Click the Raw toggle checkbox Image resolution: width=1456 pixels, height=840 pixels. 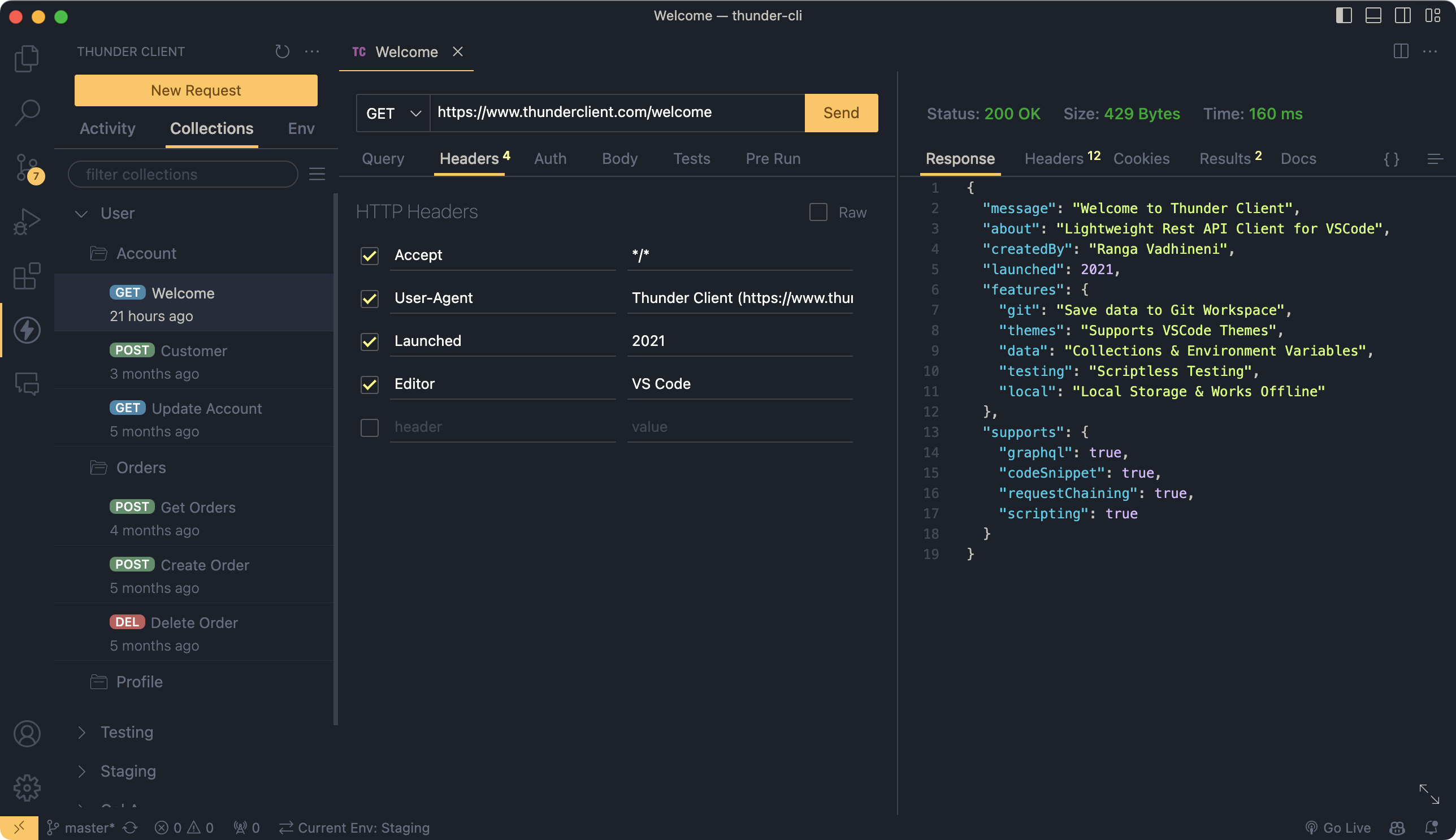point(818,211)
